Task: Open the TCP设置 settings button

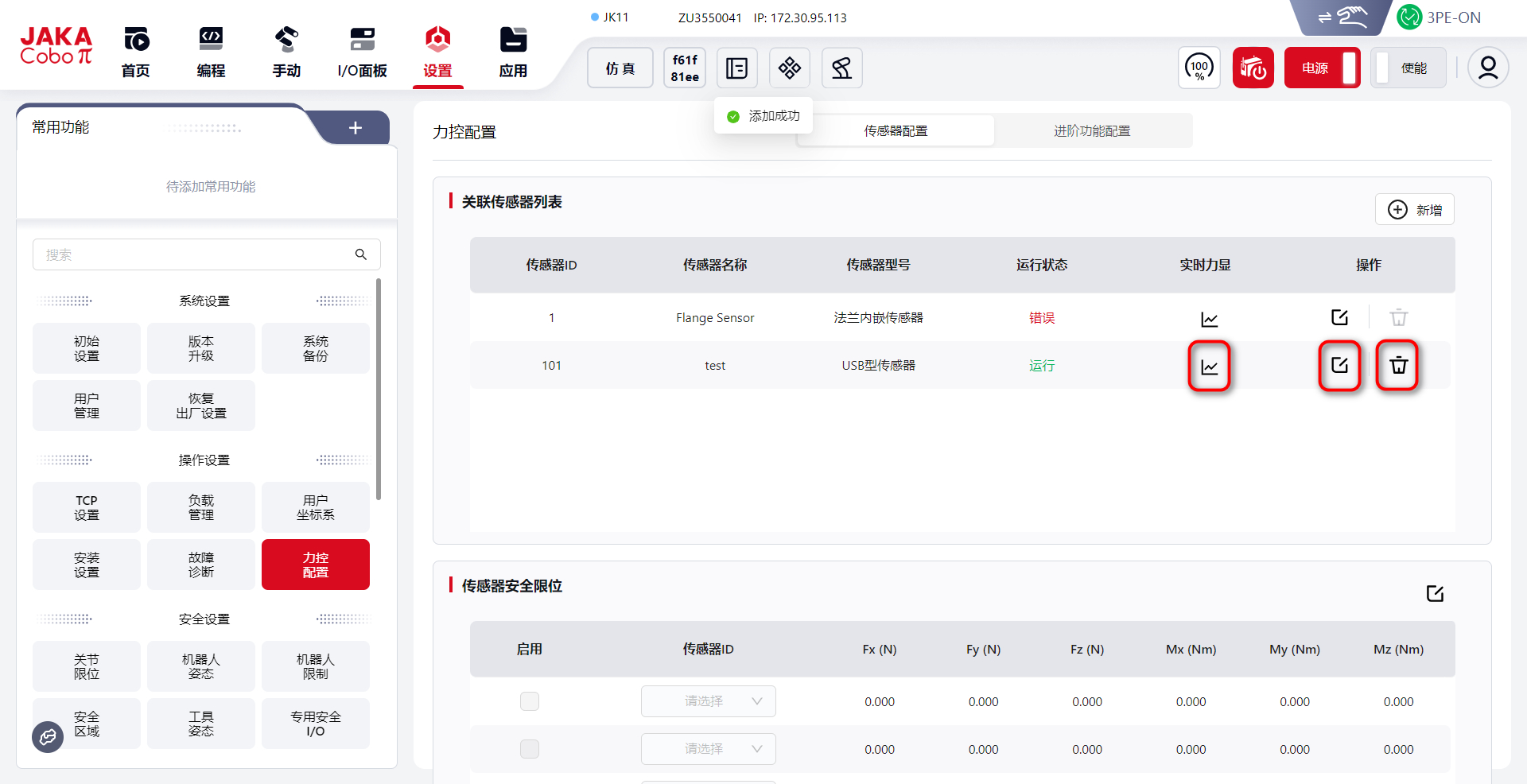Action: 87,507
